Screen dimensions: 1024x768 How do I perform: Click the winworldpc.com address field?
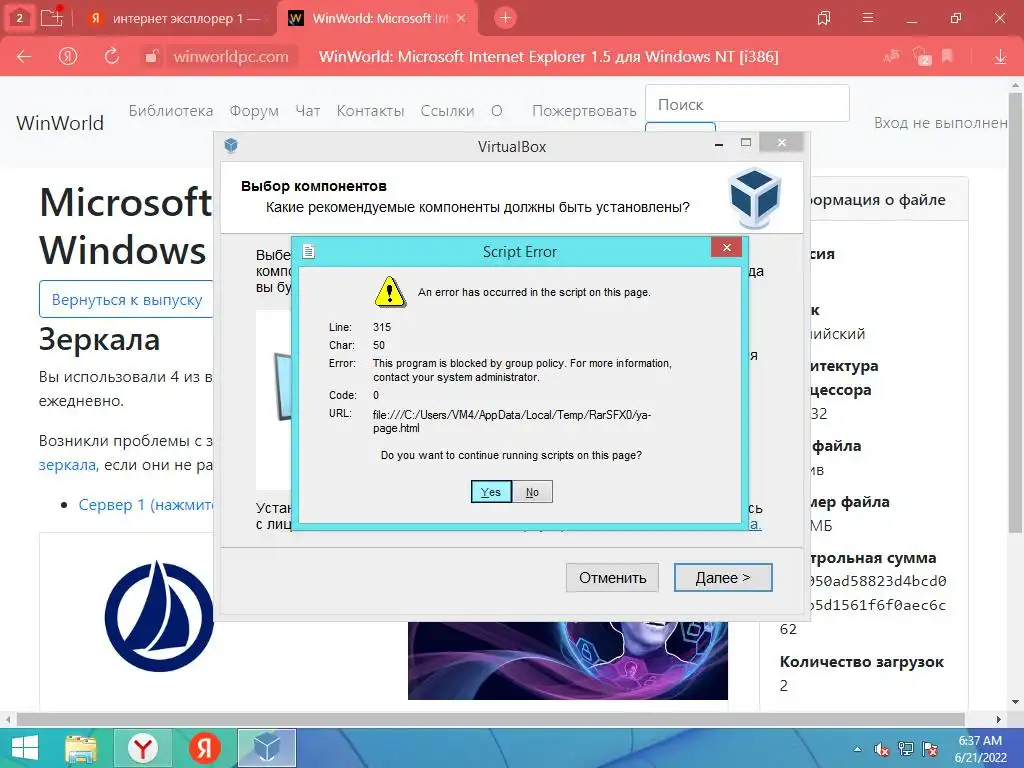point(231,57)
